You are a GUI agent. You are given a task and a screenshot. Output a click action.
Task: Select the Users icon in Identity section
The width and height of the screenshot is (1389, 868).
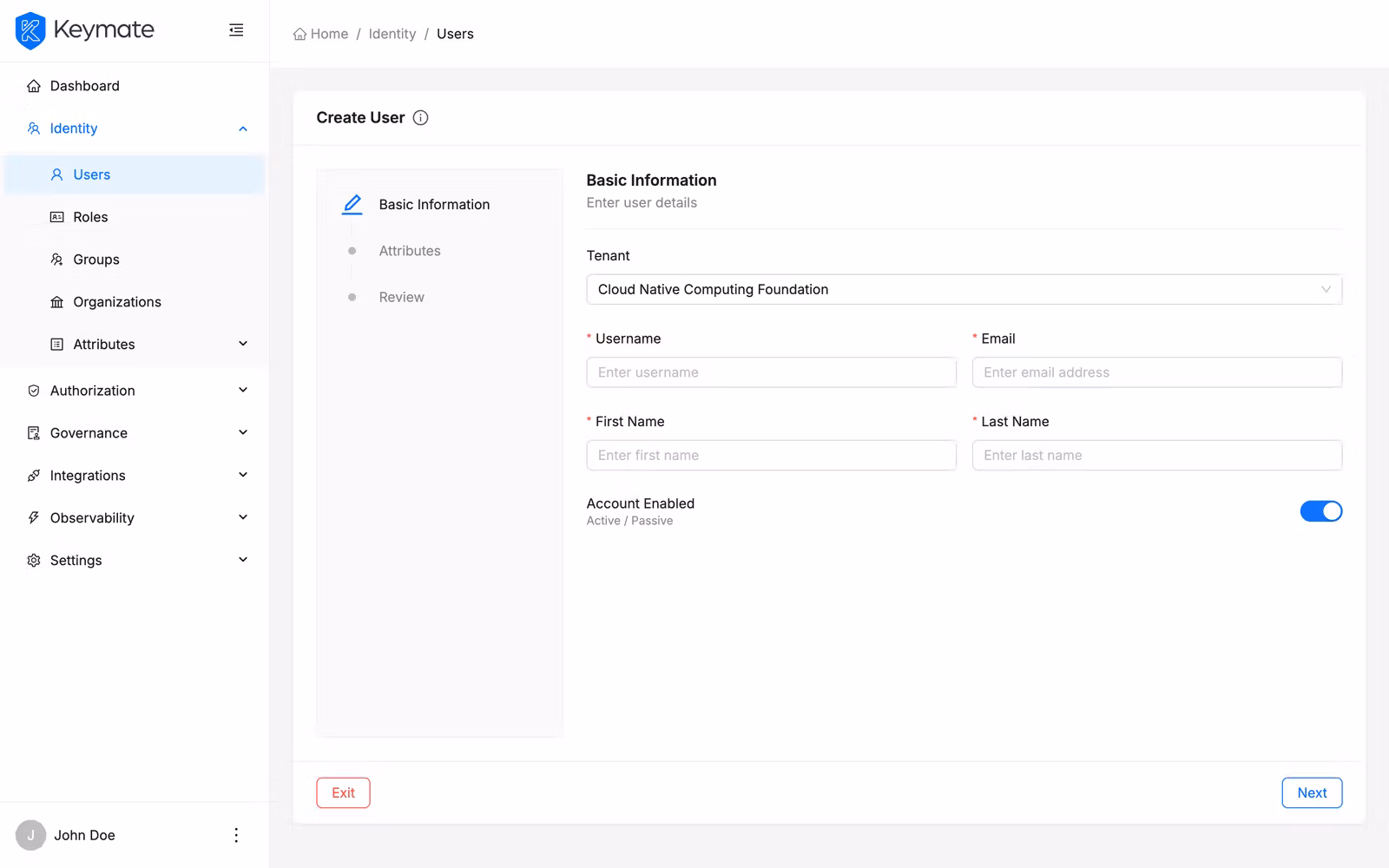pyautogui.click(x=56, y=174)
